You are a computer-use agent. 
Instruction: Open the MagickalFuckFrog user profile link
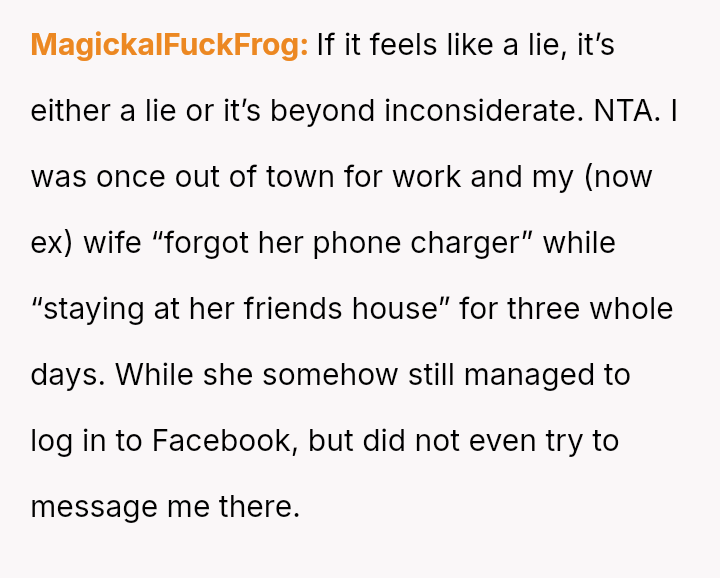(169, 46)
